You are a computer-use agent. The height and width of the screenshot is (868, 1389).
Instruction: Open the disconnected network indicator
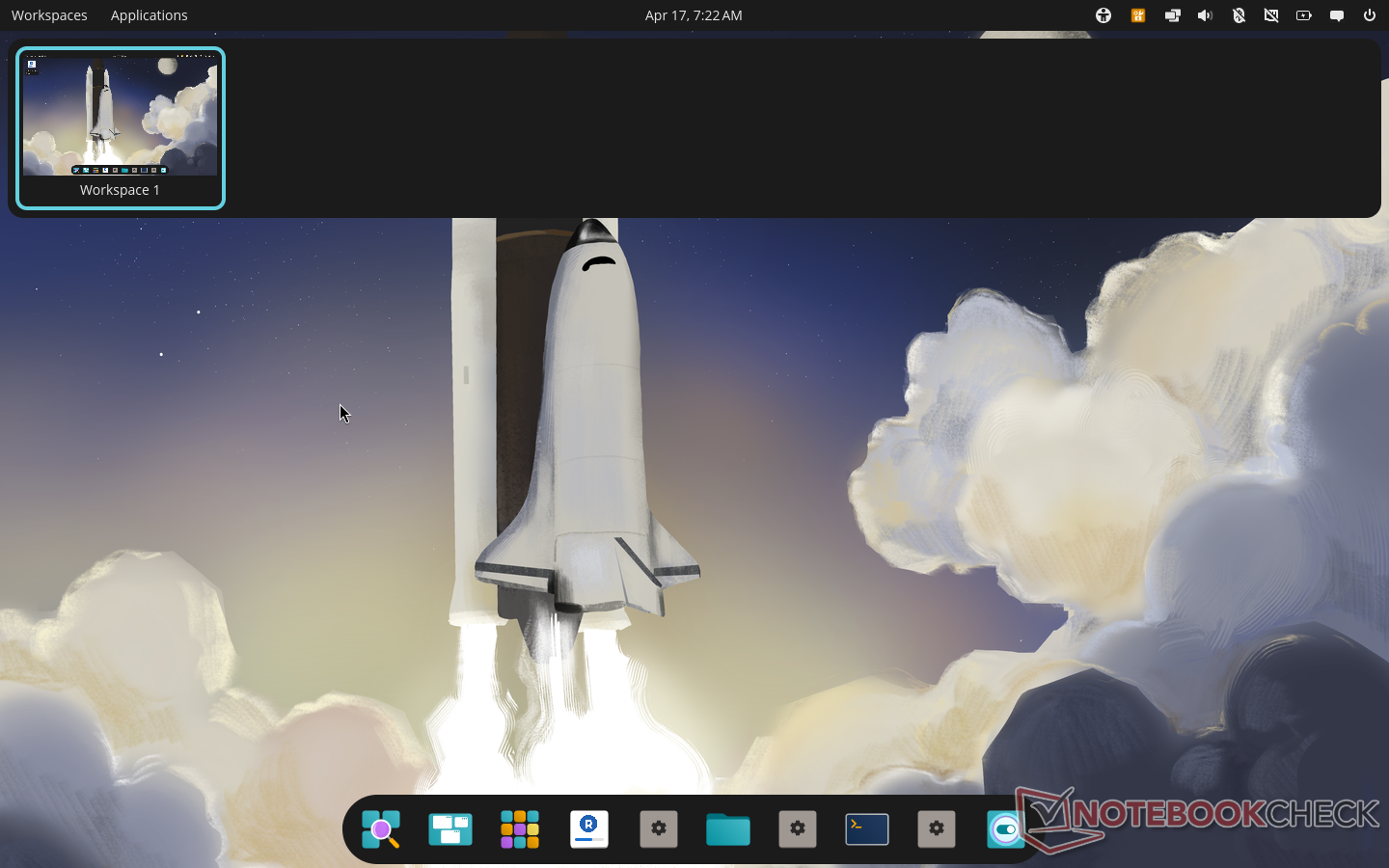[x=1271, y=15]
